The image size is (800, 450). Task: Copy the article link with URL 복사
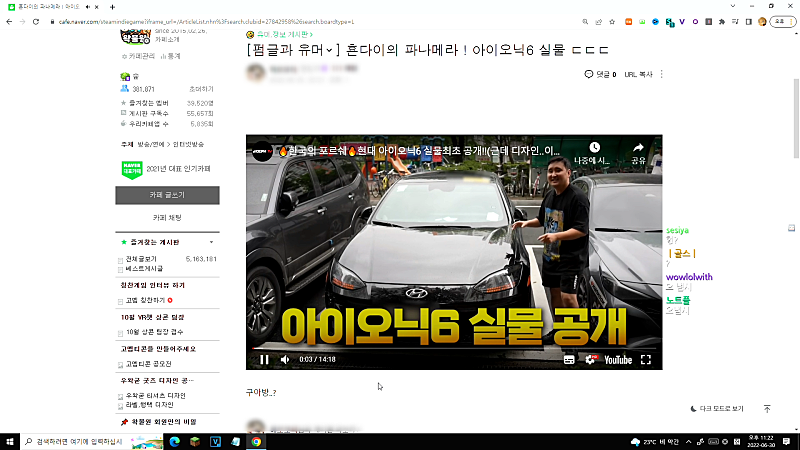638,74
